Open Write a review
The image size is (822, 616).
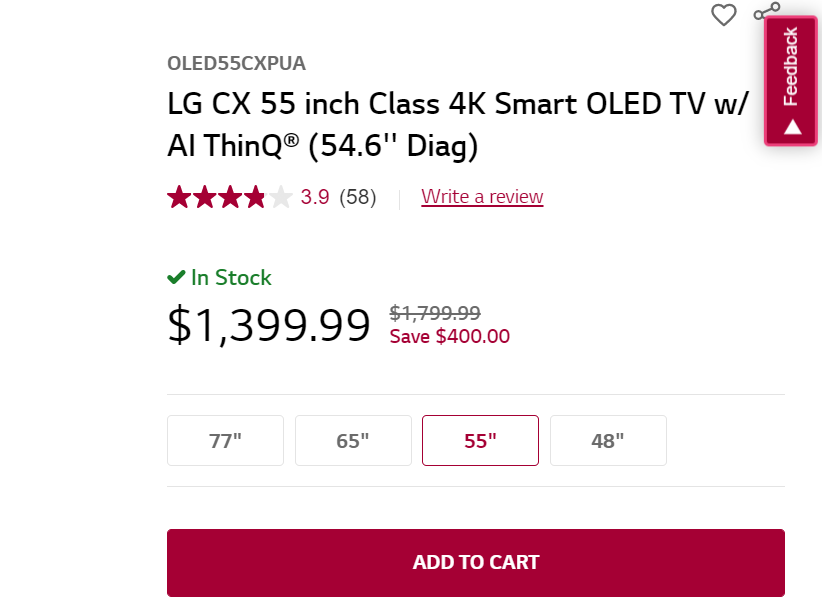click(482, 196)
